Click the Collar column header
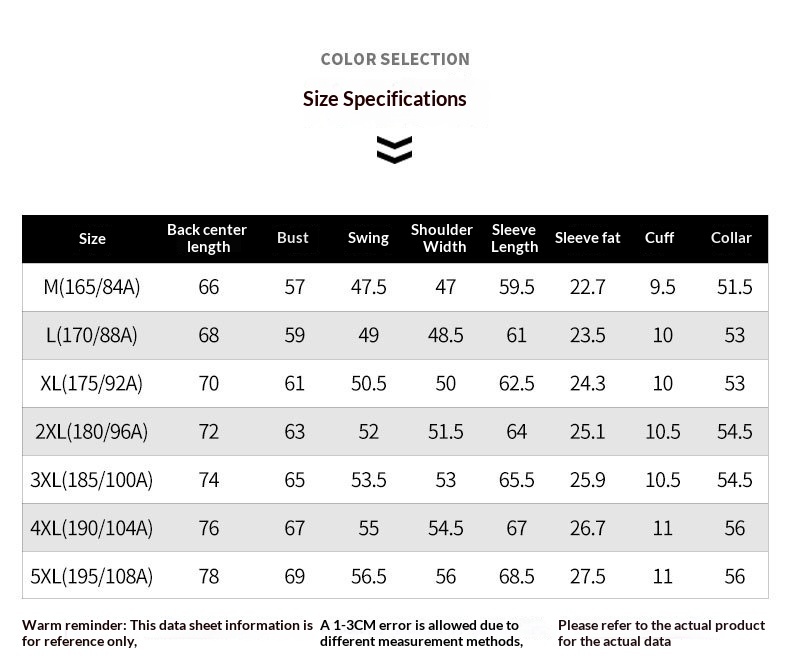Viewport: 790px width, 662px height. pos(731,238)
